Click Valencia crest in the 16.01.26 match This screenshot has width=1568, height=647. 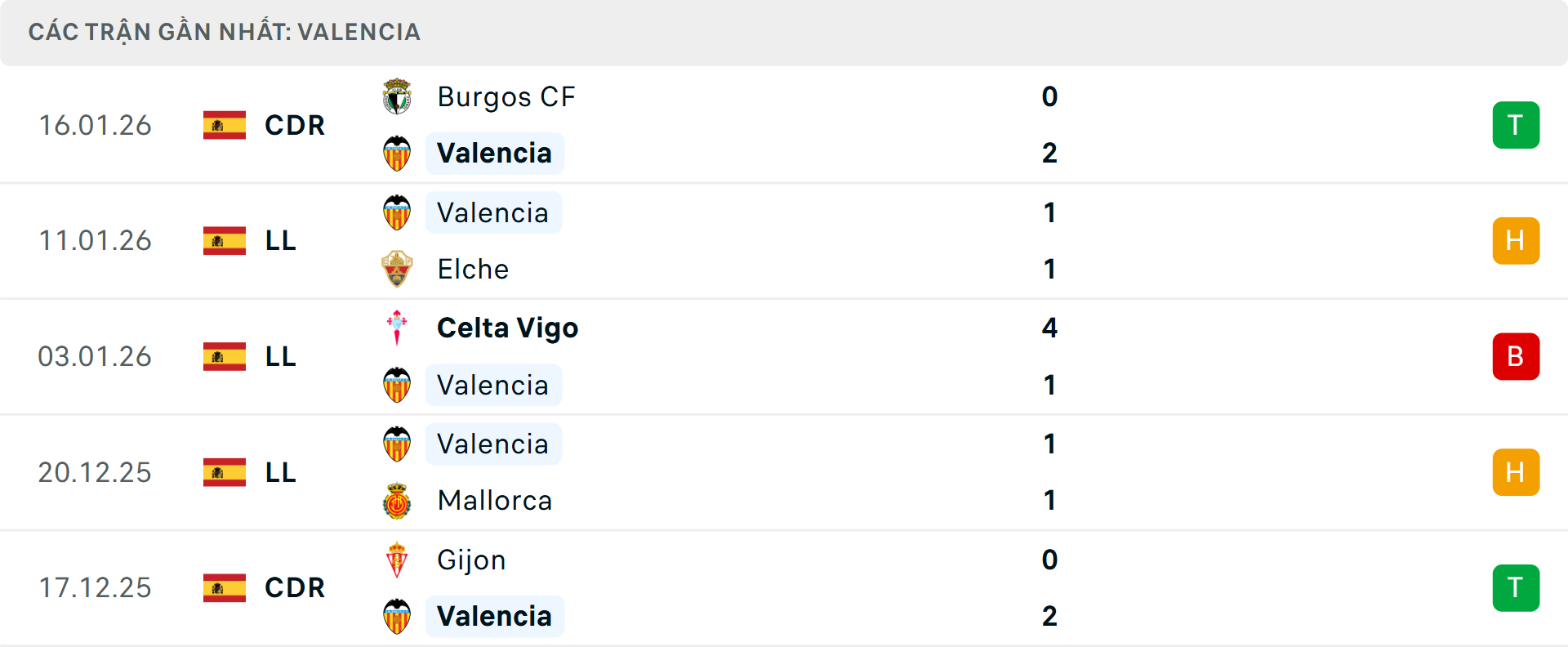pyautogui.click(x=397, y=154)
